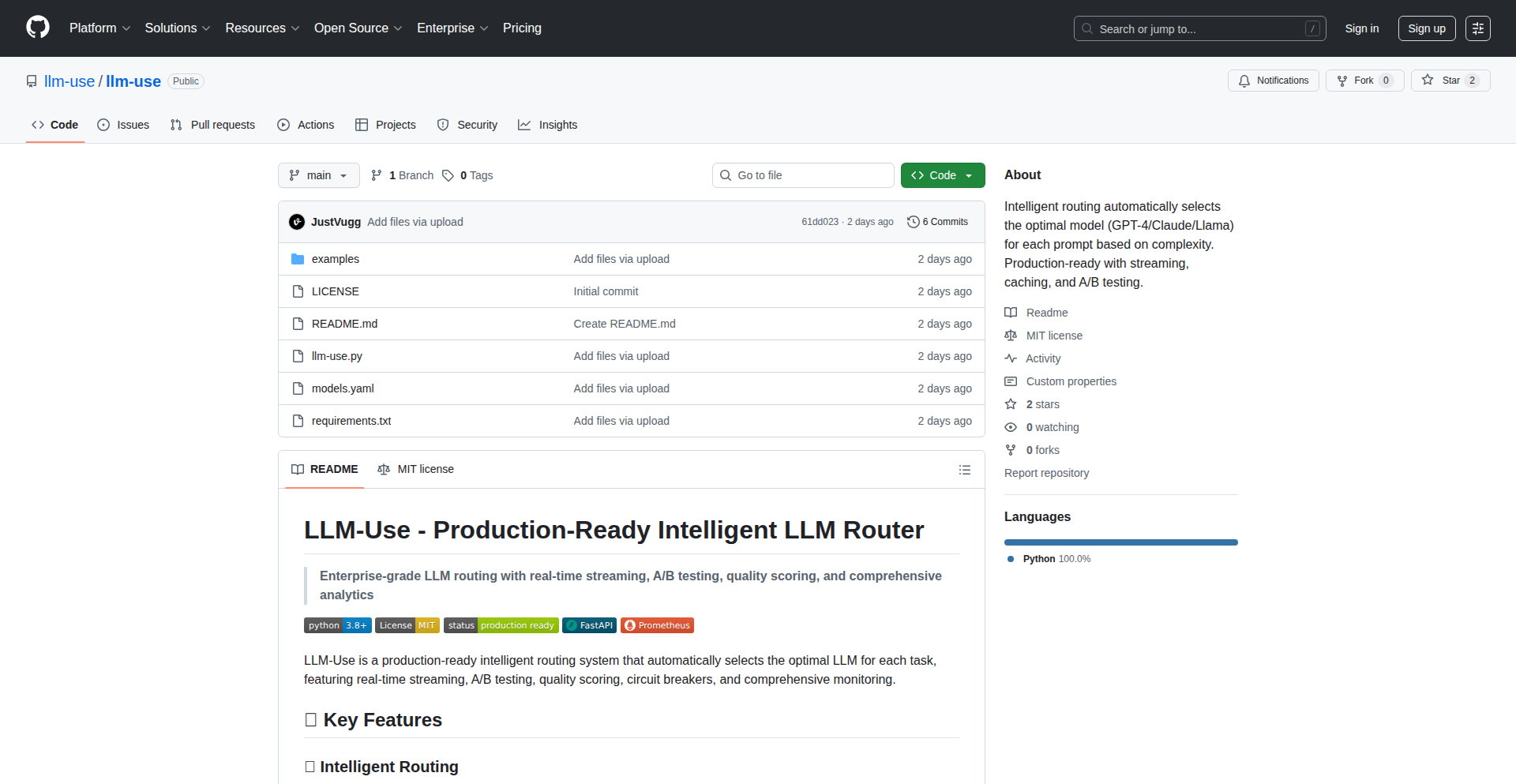Image resolution: width=1516 pixels, height=784 pixels.
Task: Click the JustVugg avatar icon
Action: (x=297, y=222)
